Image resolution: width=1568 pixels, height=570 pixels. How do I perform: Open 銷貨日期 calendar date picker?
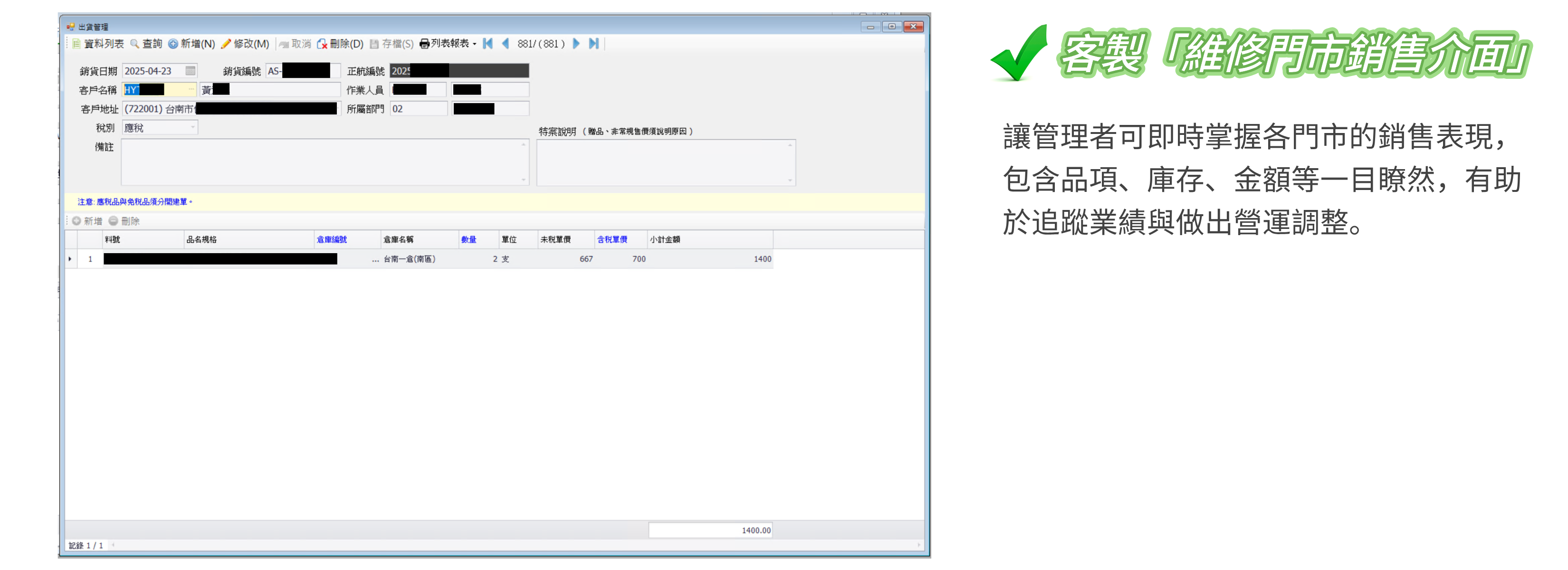(x=191, y=71)
